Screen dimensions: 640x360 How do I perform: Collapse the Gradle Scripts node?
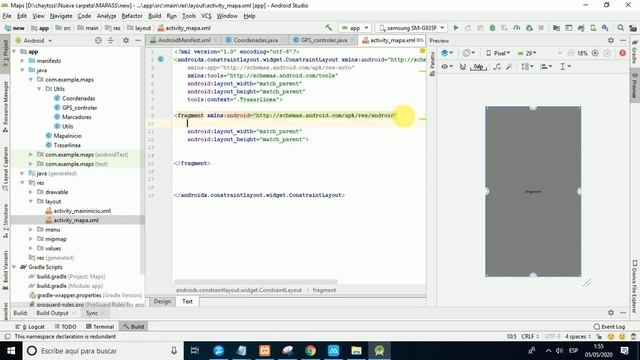tap(14, 267)
